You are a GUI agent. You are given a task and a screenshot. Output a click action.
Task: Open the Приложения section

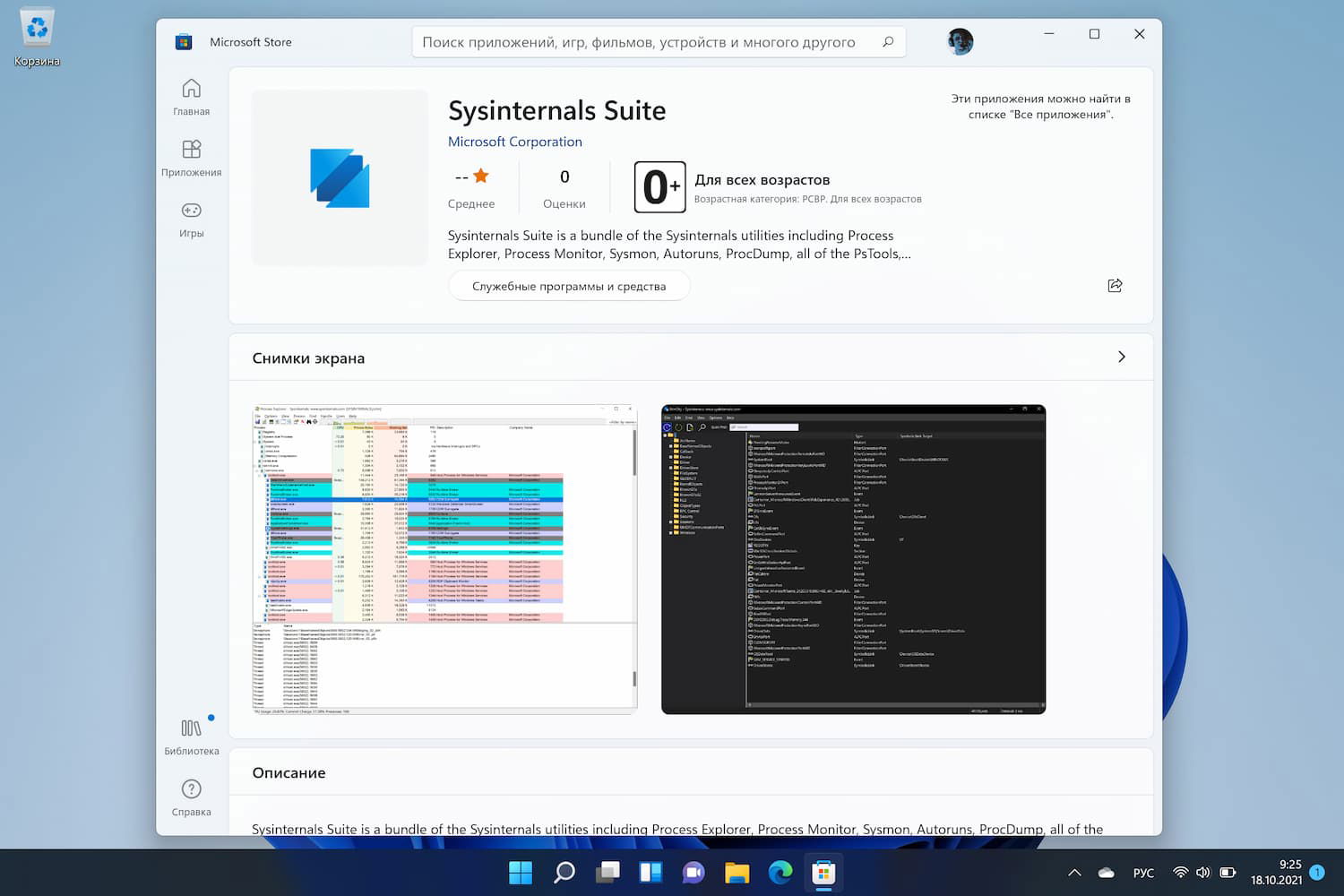pos(191,159)
